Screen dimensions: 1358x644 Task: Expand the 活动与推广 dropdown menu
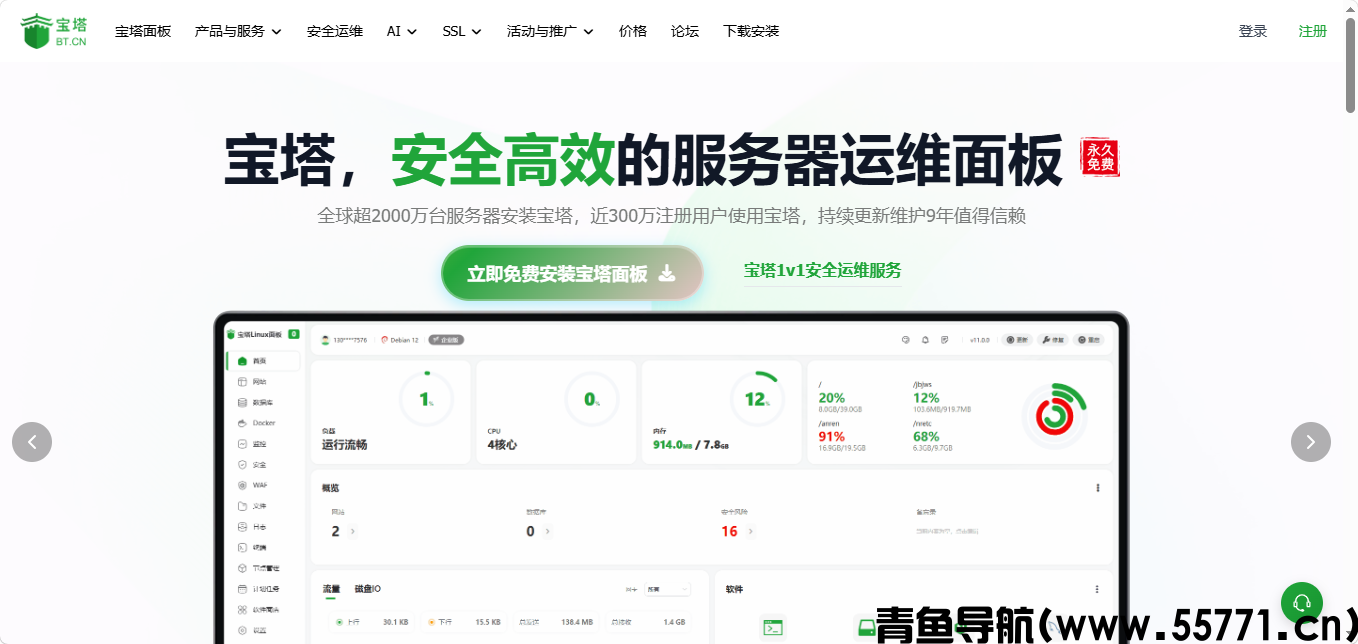550,31
